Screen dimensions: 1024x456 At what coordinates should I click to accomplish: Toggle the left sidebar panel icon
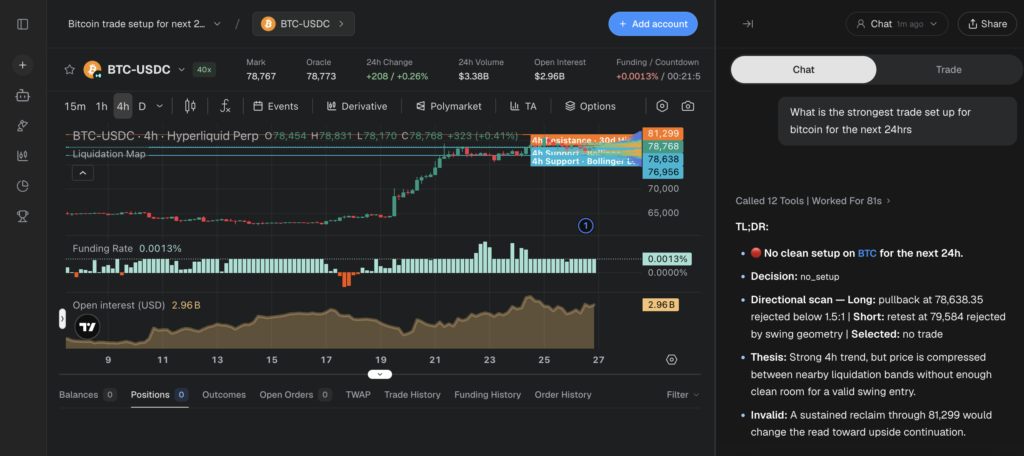(23, 24)
